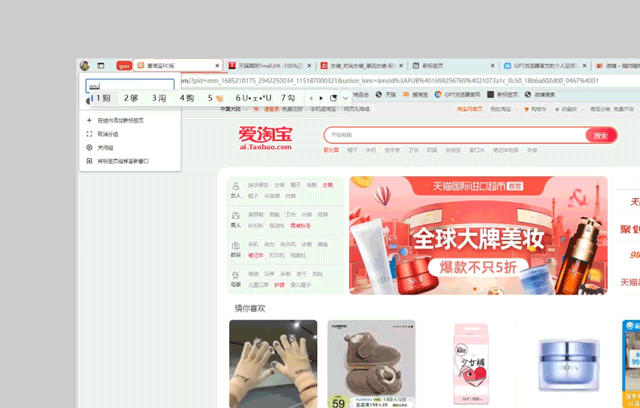This screenshot has height=408, width=640.
Task: Click the tab group name input field
Action: click(130, 84)
